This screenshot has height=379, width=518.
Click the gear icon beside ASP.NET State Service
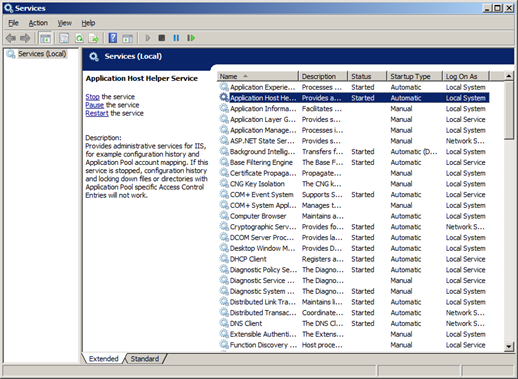(224, 141)
